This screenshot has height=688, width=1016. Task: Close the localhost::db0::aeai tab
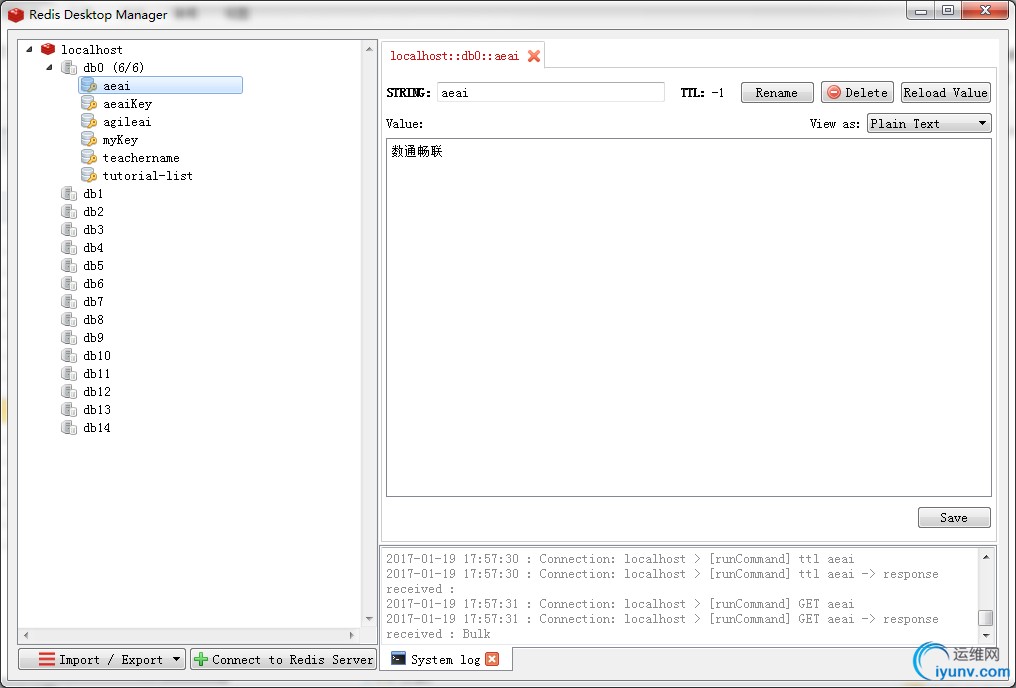[x=534, y=56]
